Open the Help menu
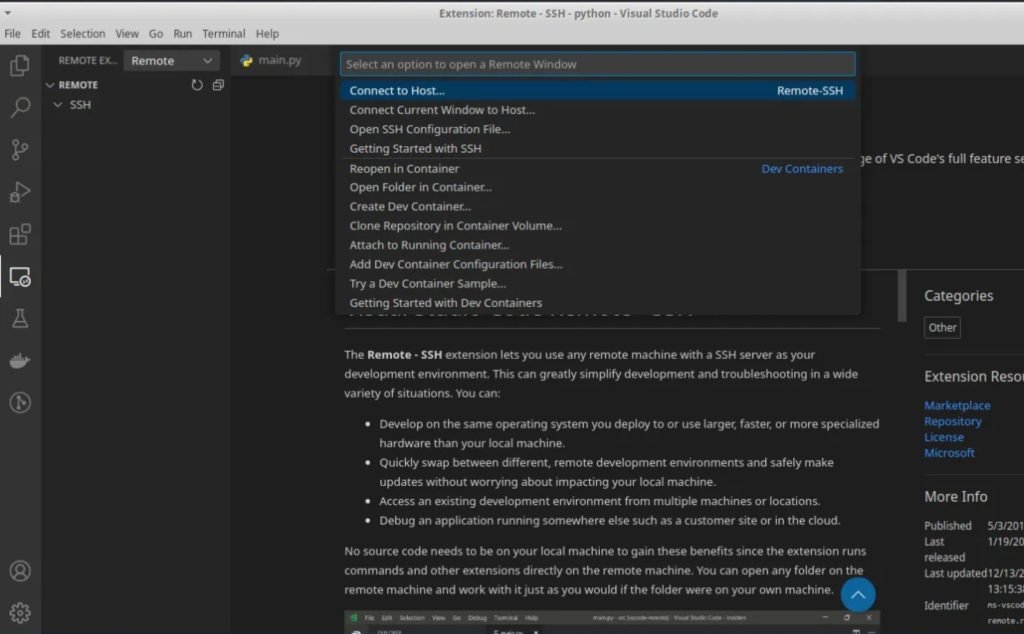The image size is (1024, 634). pos(267,33)
